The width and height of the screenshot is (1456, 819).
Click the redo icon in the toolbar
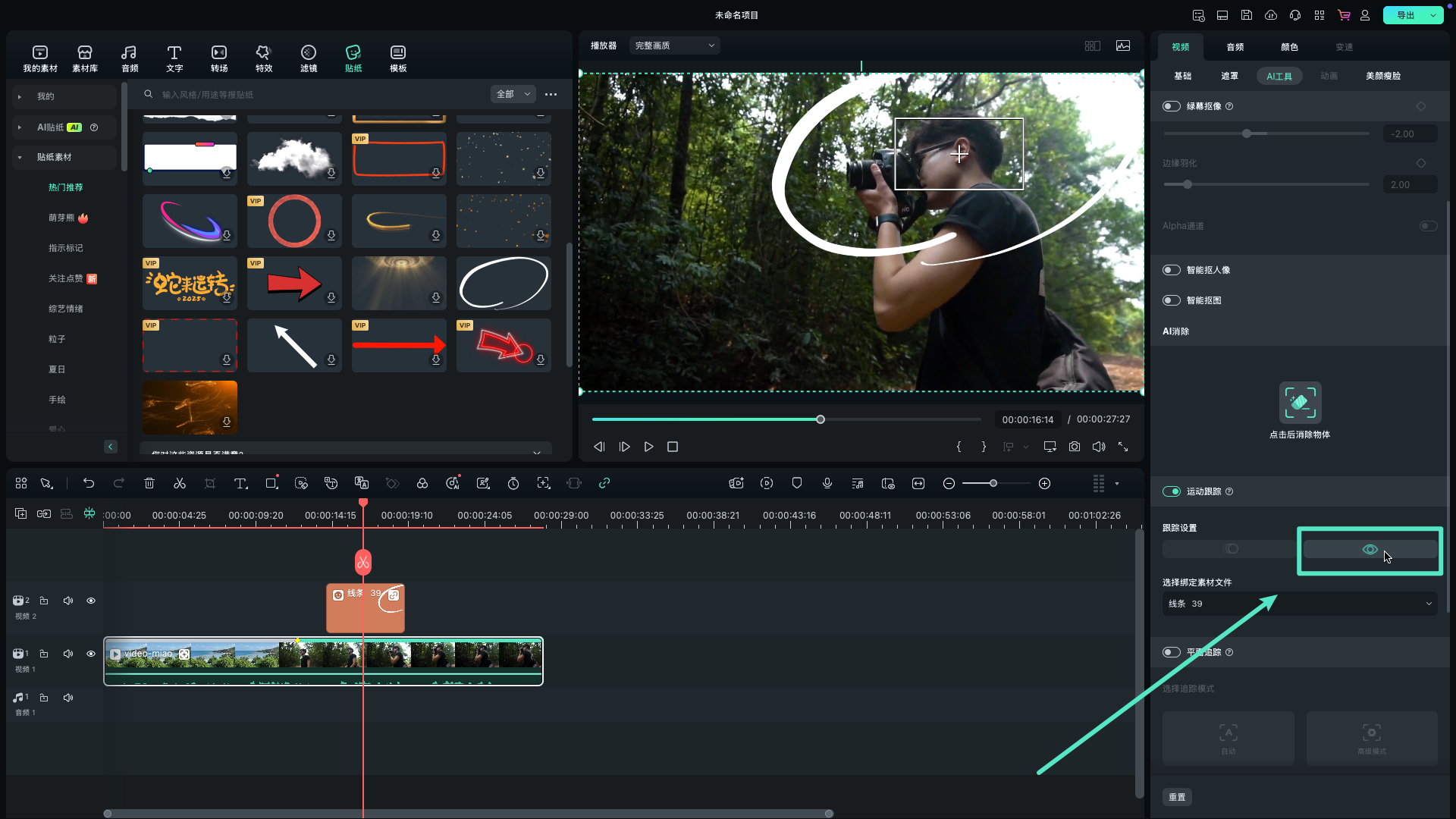point(118,483)
